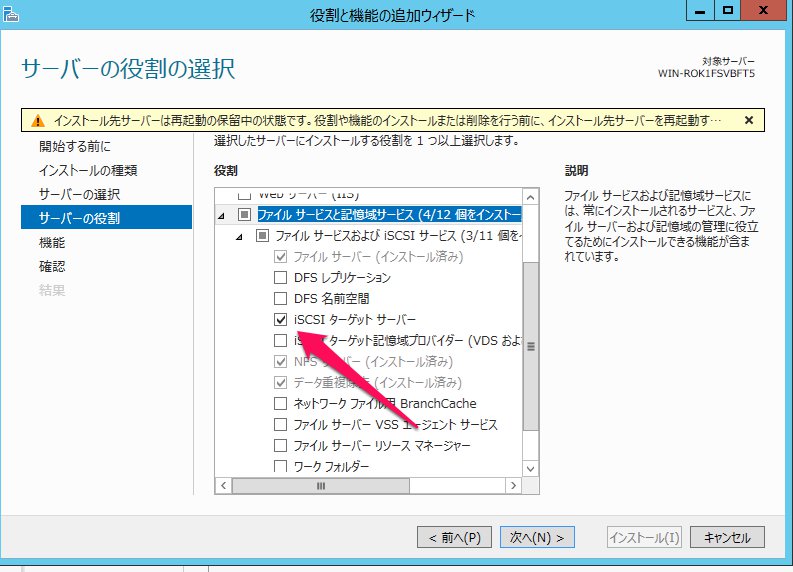
Task: Collapse ファイル サービスと記憶域サービス tree node
Action: tap(222, 215)
